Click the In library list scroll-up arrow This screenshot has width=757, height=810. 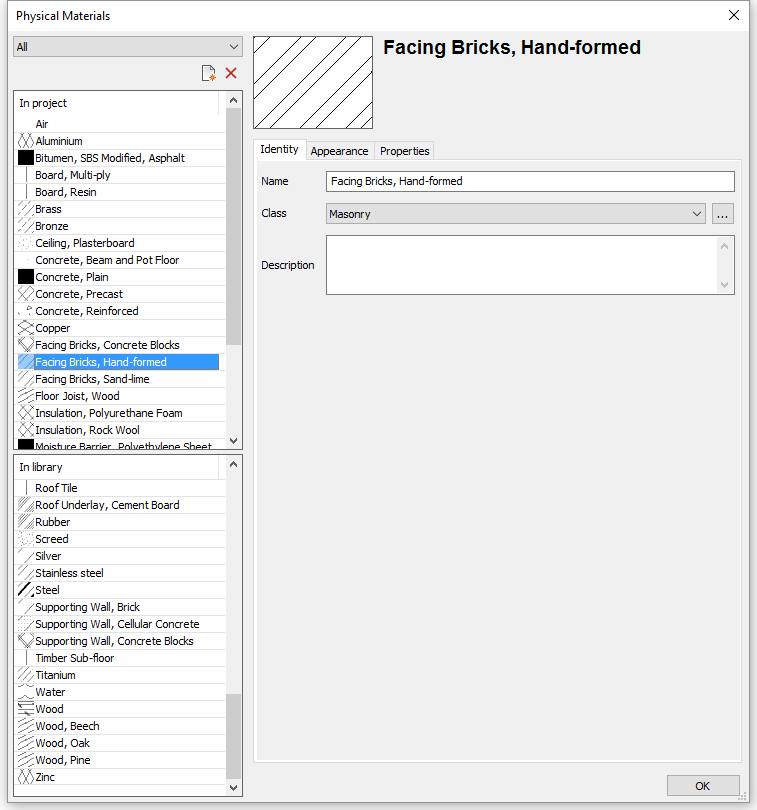coord(234,464)
